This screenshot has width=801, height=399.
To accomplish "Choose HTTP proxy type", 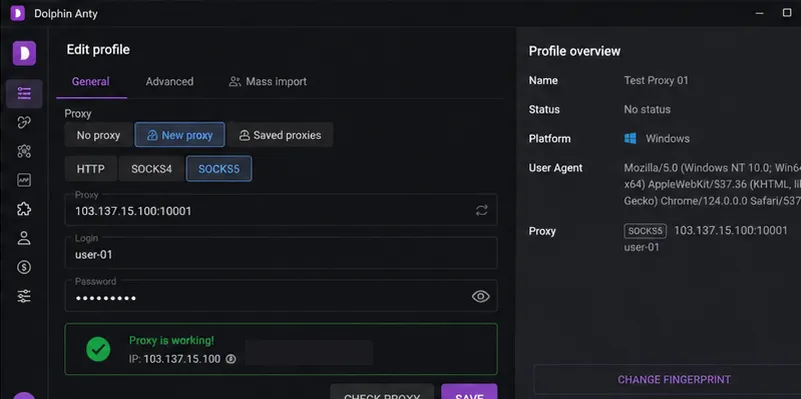I will click(x=91, y=169).
